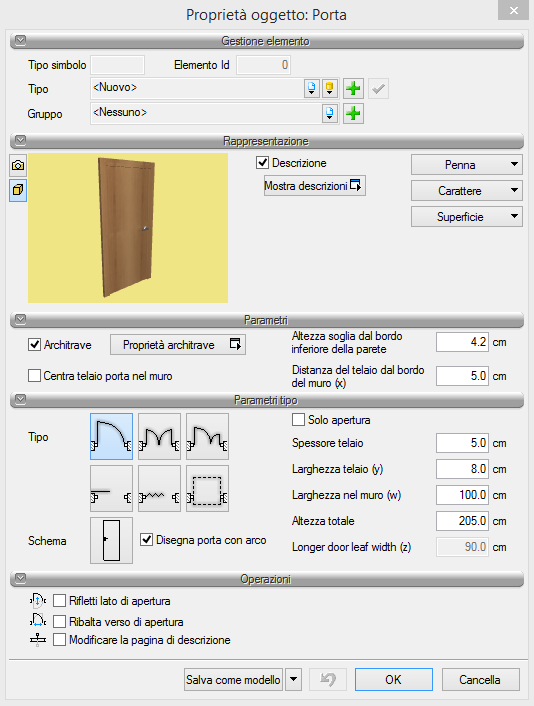The height and width of the screenshot is (706, 534).
Task: Add new Tipo with green plus icon
Action: [x=353, y=88]
